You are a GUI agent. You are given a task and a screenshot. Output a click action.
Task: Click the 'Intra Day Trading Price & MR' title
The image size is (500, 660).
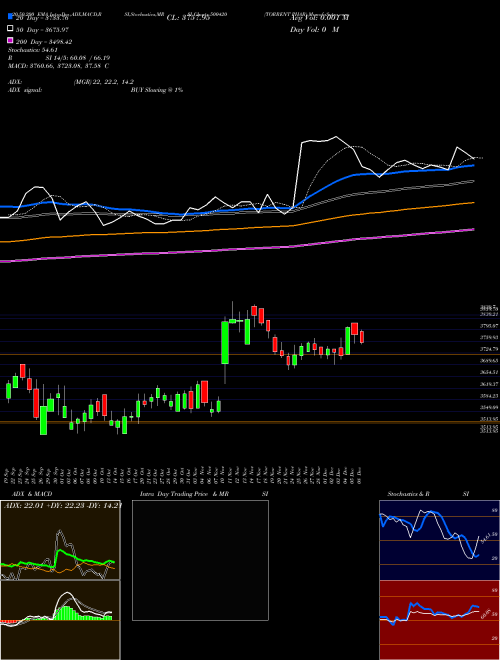184,494
